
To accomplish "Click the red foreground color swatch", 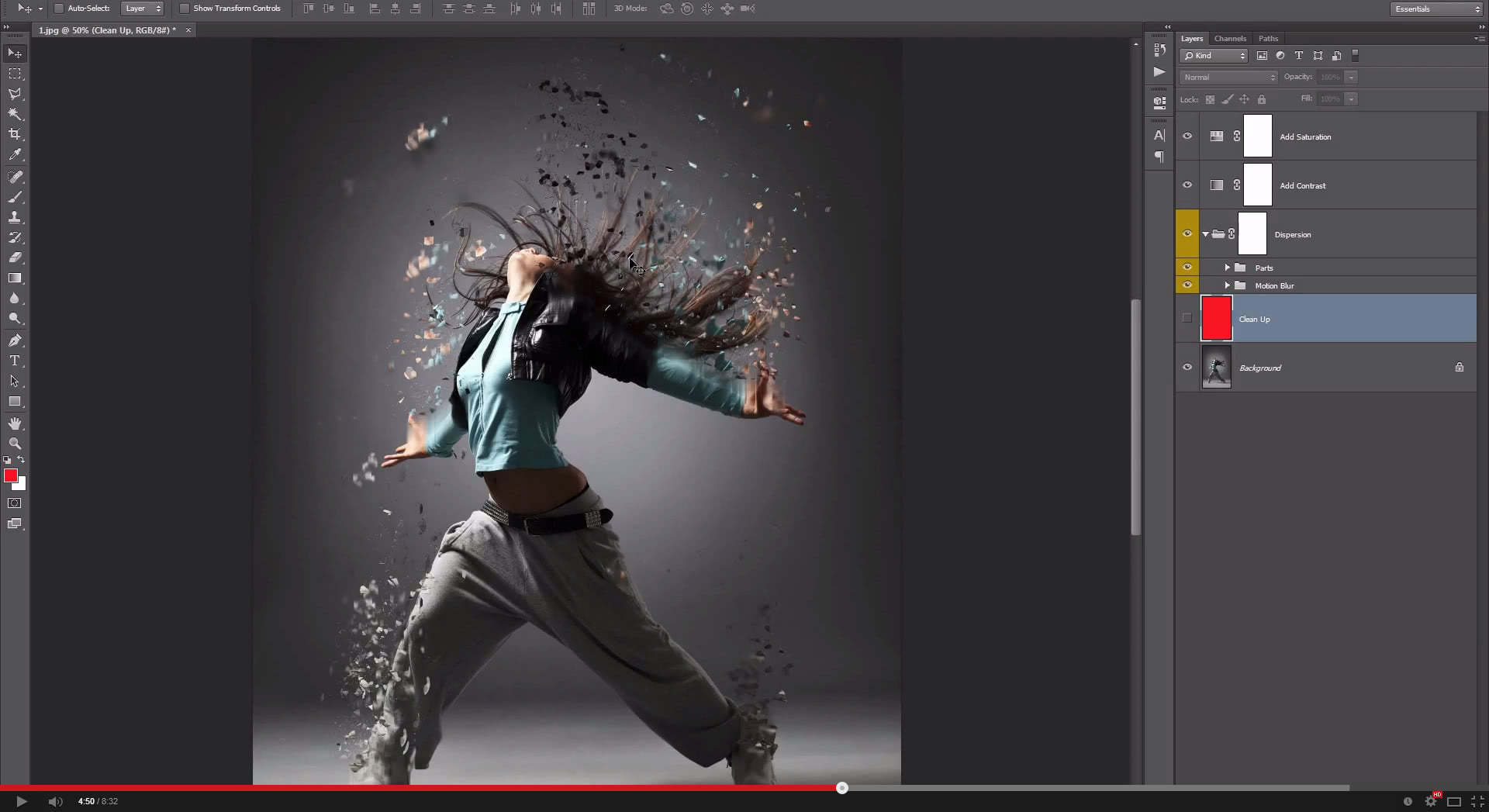I will (x=11, y=475).
